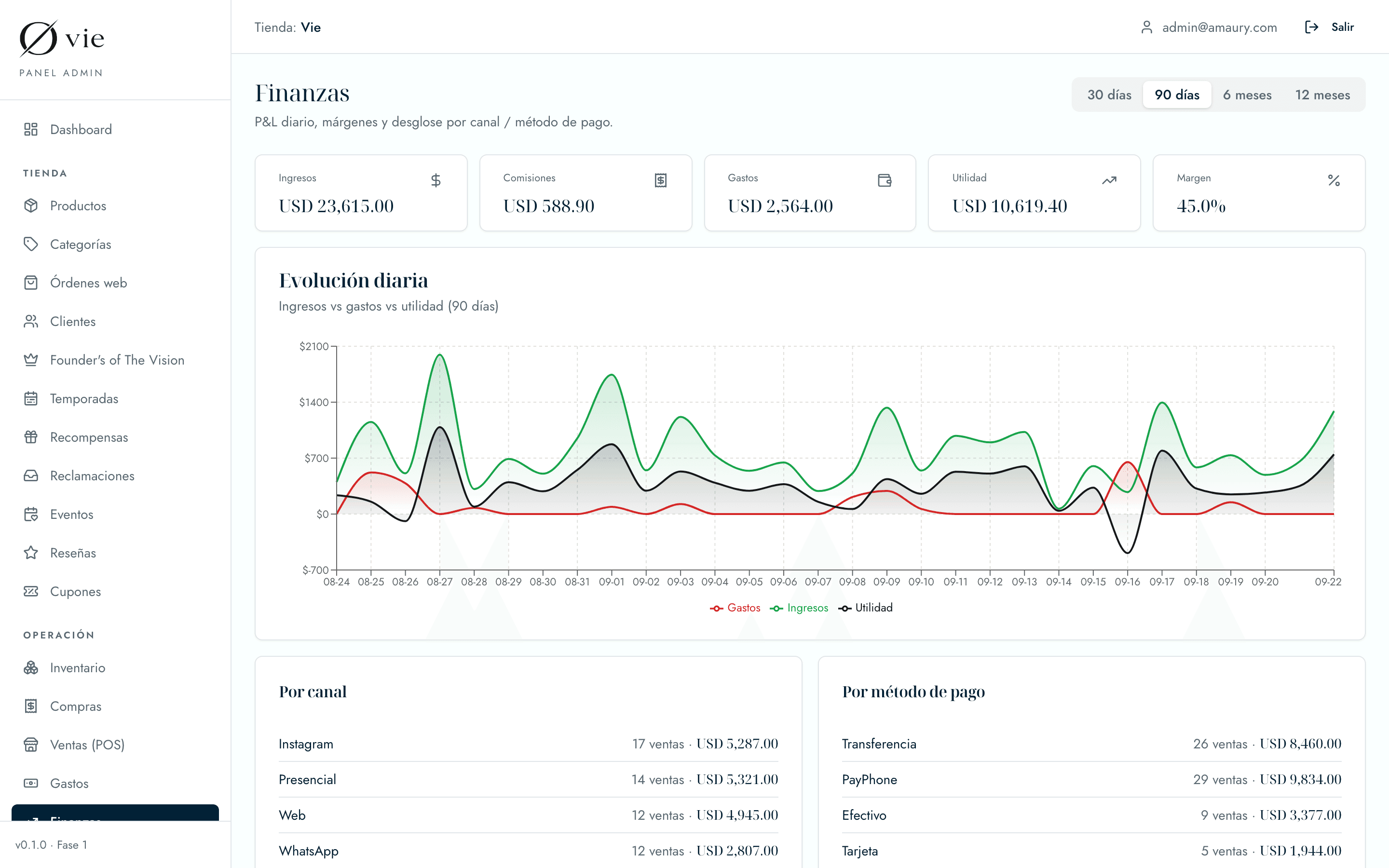Open Dashboard grid icon
Viewport: 1389px width, 868px height.
31,129
